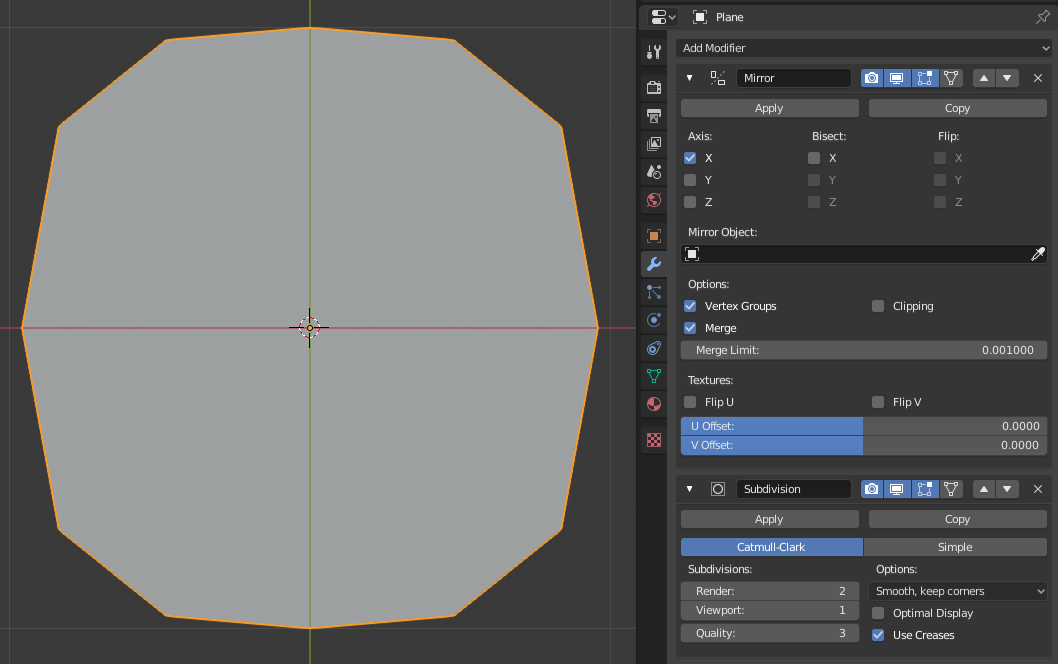Open the Physics properties tab
This screenshot has height=664, width=1058.
(x=653, y=320)
